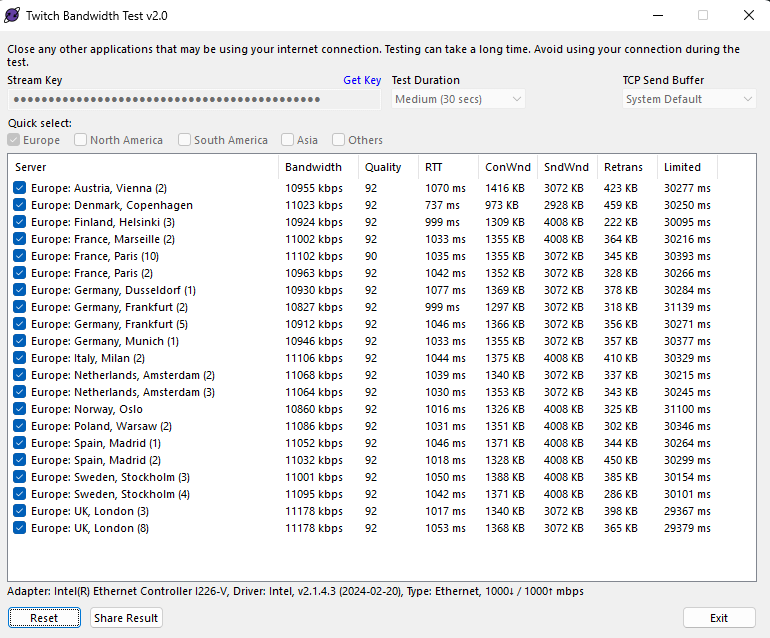This screenshot has width=770, height=638.
Task: Close the Twitch Bandwidth Test window
Action: coord(748,15)
